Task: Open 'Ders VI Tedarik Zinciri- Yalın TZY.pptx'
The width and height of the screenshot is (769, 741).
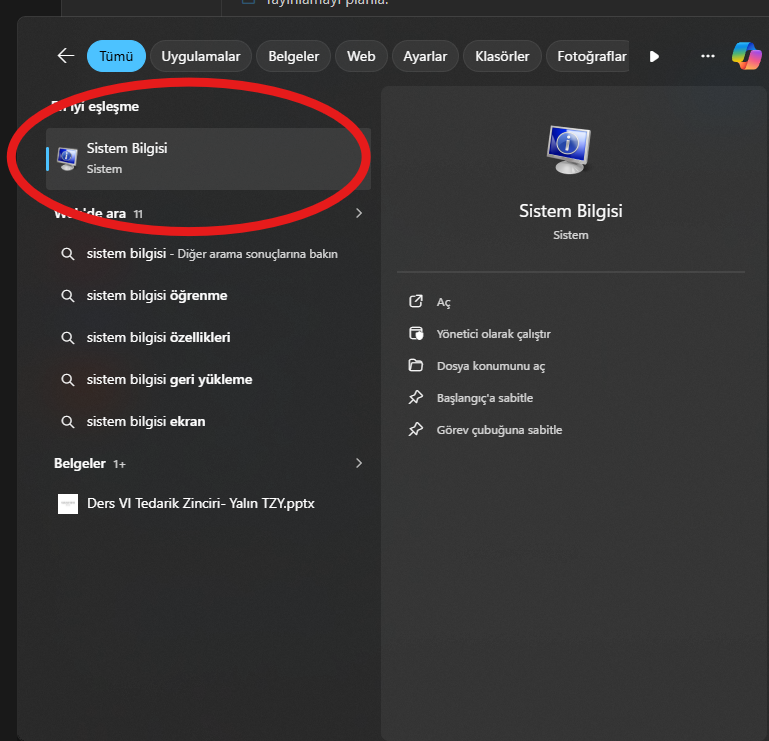Action: (x=208, y=504)
